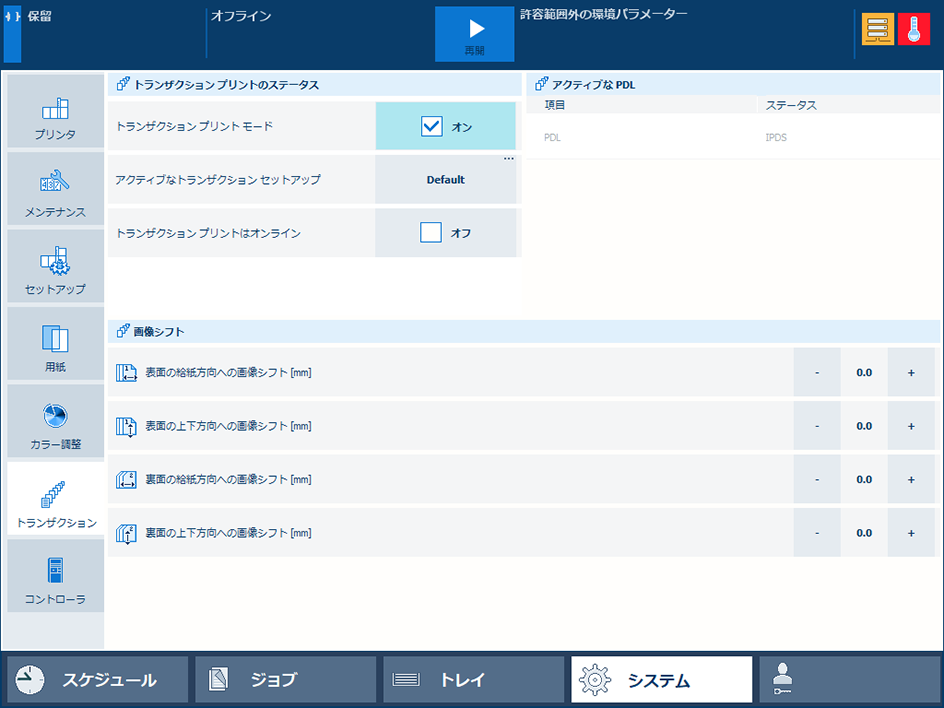Click the front feed-direction image shift icon
This screenshot has width=944, height=708.
coord(126,373)
